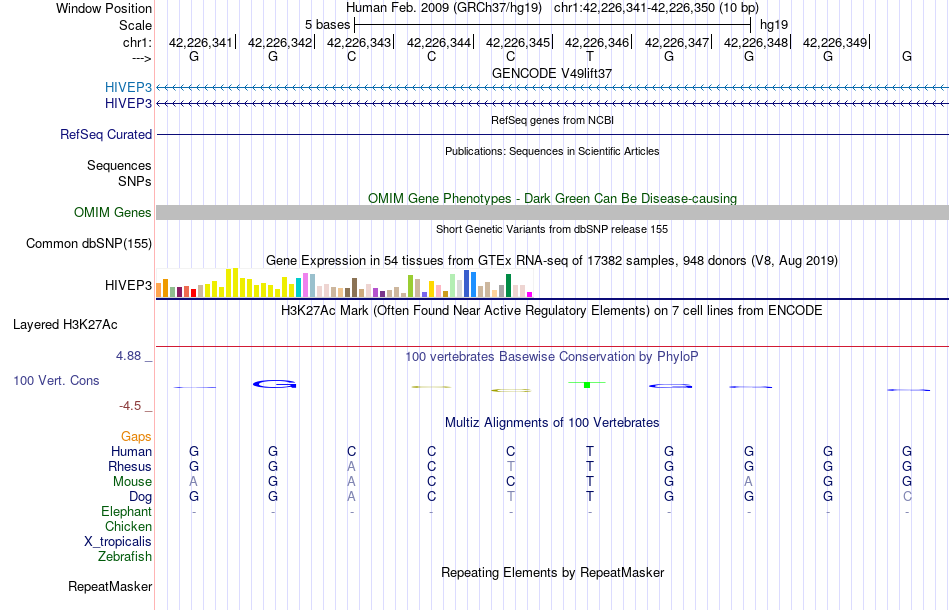Click the RefSeq Curated track label
This screenshot has height=610, width=950.
point(106,134)
